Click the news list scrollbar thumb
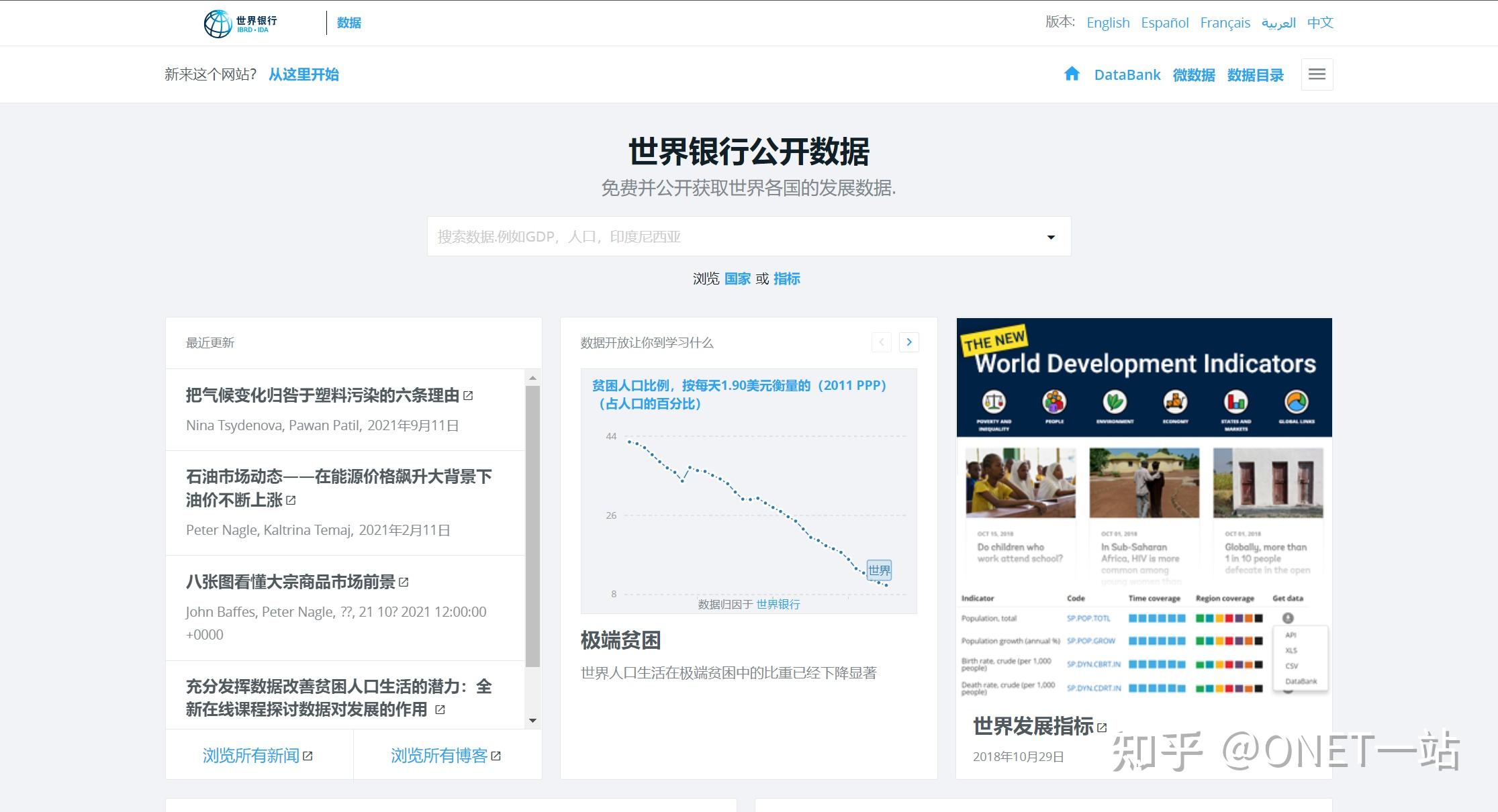 click(x=532, y=526)
